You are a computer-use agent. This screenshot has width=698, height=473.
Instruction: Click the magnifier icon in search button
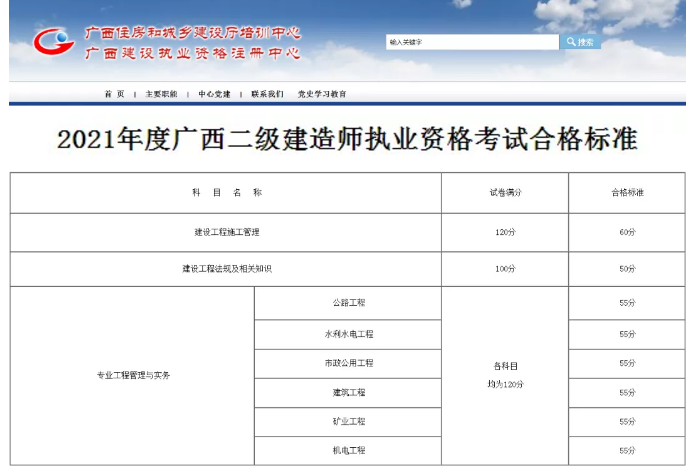571,42
